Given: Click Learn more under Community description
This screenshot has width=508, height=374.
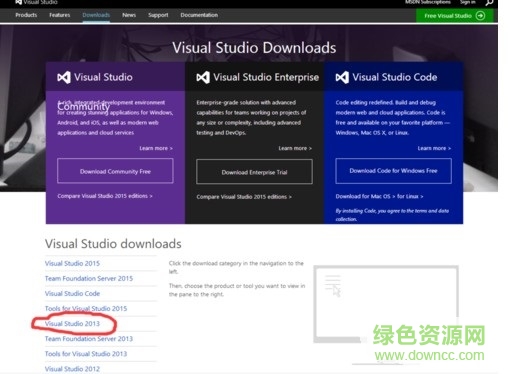Looking at the screenshot, I should pyautogui.click(x=156, y=148).
